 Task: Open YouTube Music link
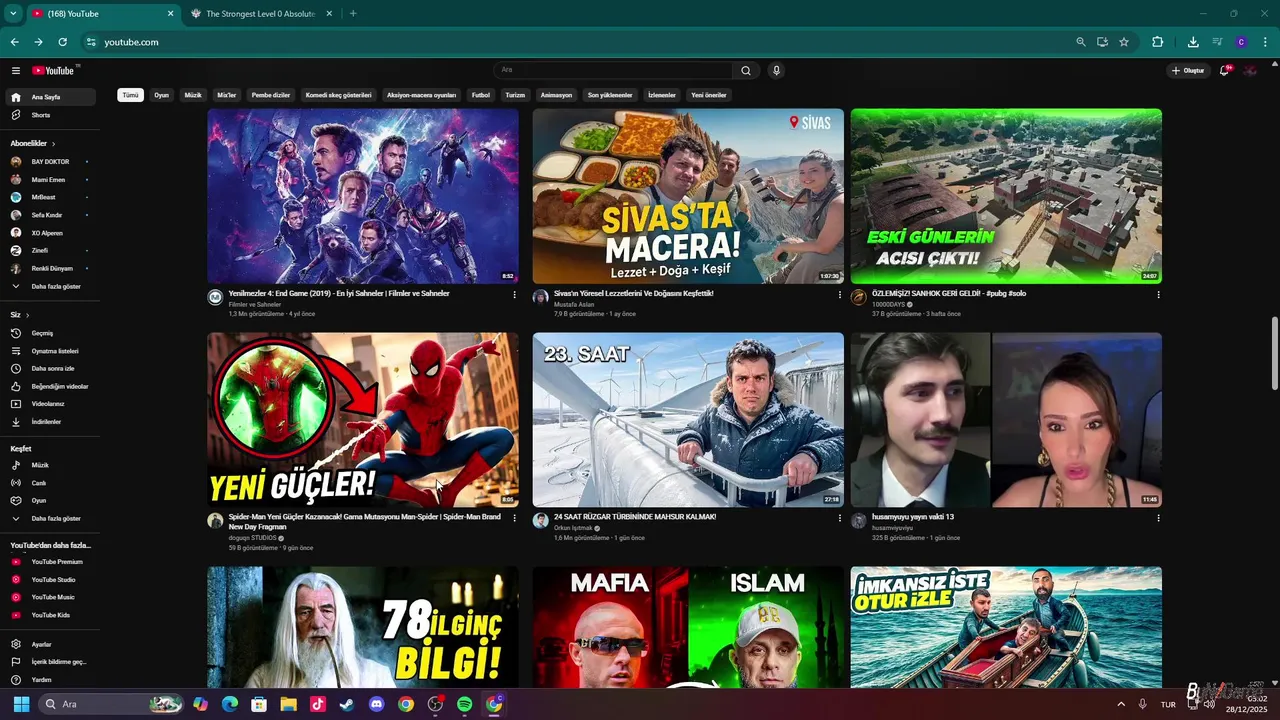(52, 597)
